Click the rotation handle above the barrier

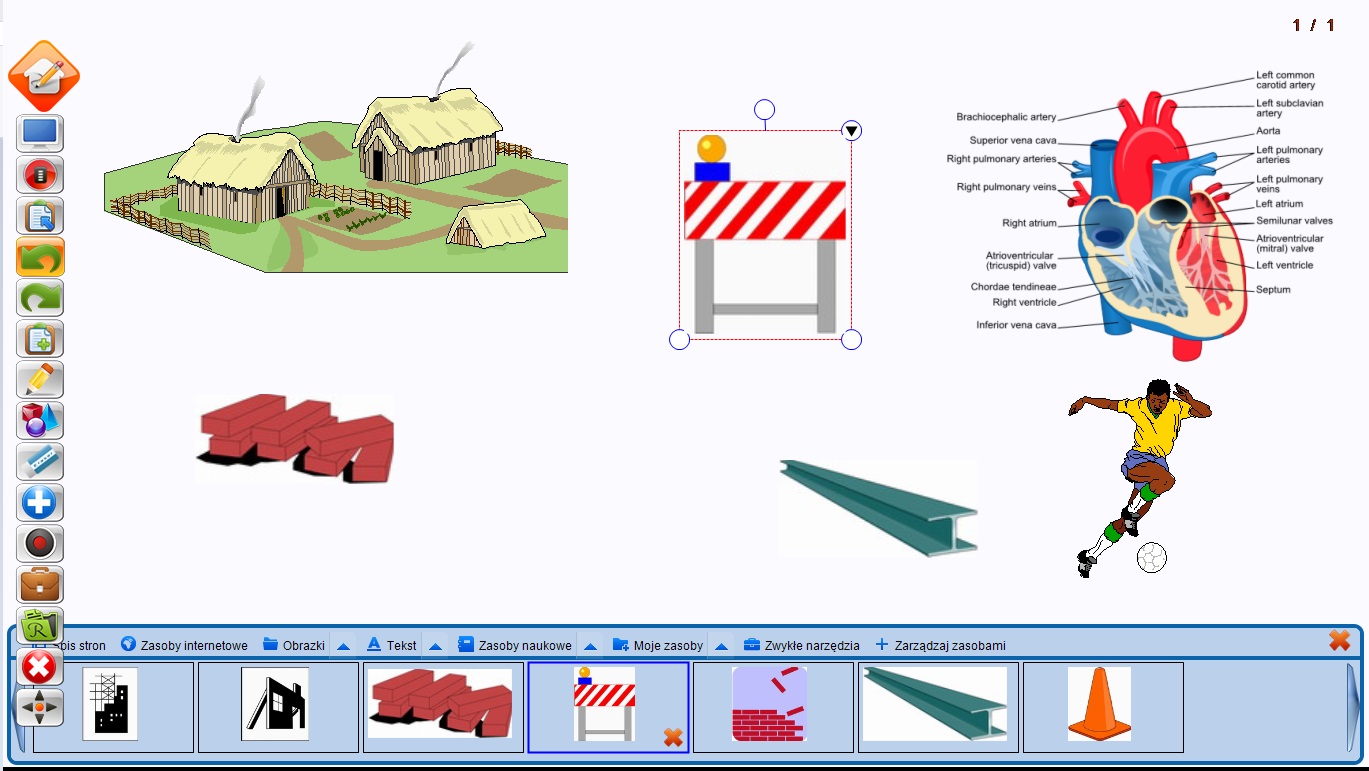[765, 109]
